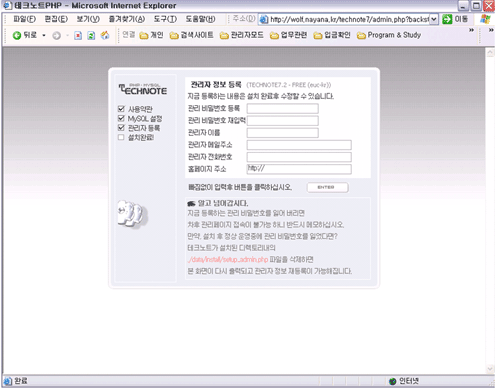Click the TECHNOTE logo
This screenshot has height=388, width=500.
143,89
